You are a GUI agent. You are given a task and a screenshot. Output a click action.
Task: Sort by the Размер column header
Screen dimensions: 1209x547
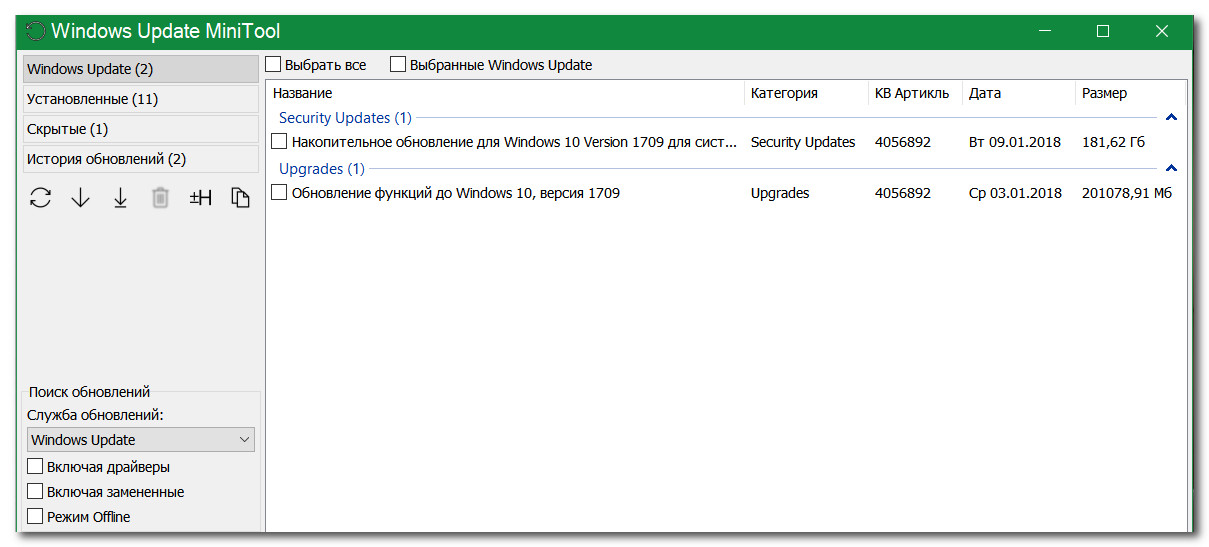point(1104,93)
